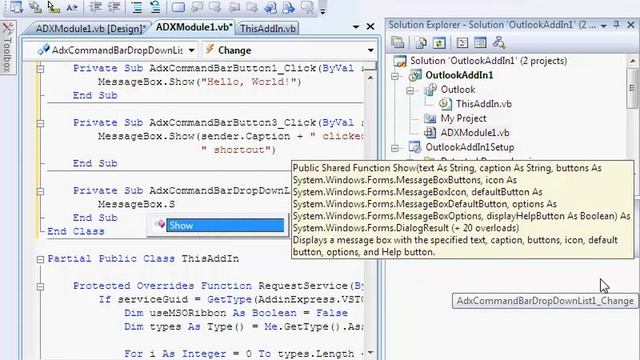
Task: Collapse the AdxCommandBarButton1_Click sub outline
Action: (x=40, y=69)
